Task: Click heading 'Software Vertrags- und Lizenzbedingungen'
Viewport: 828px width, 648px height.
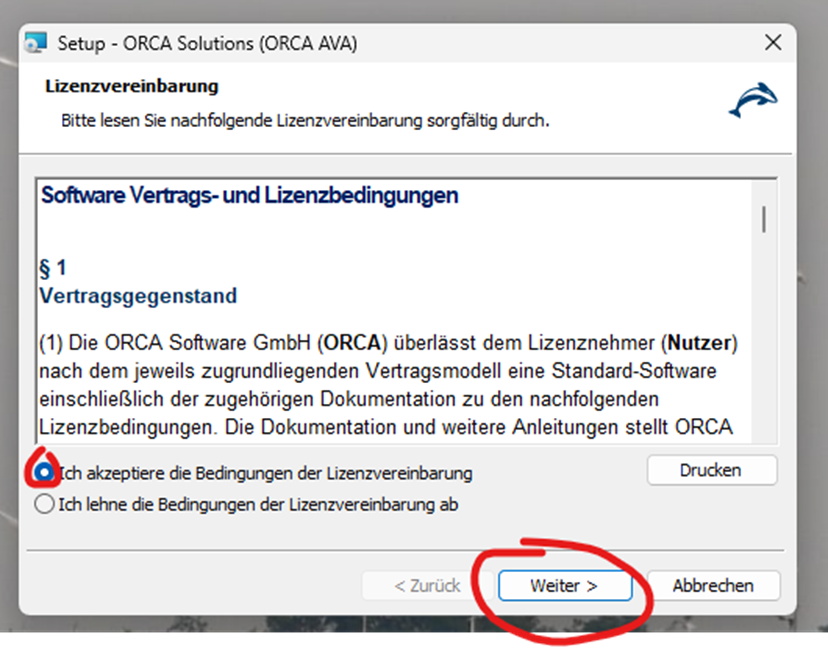Action: click(x=249, y=195)
